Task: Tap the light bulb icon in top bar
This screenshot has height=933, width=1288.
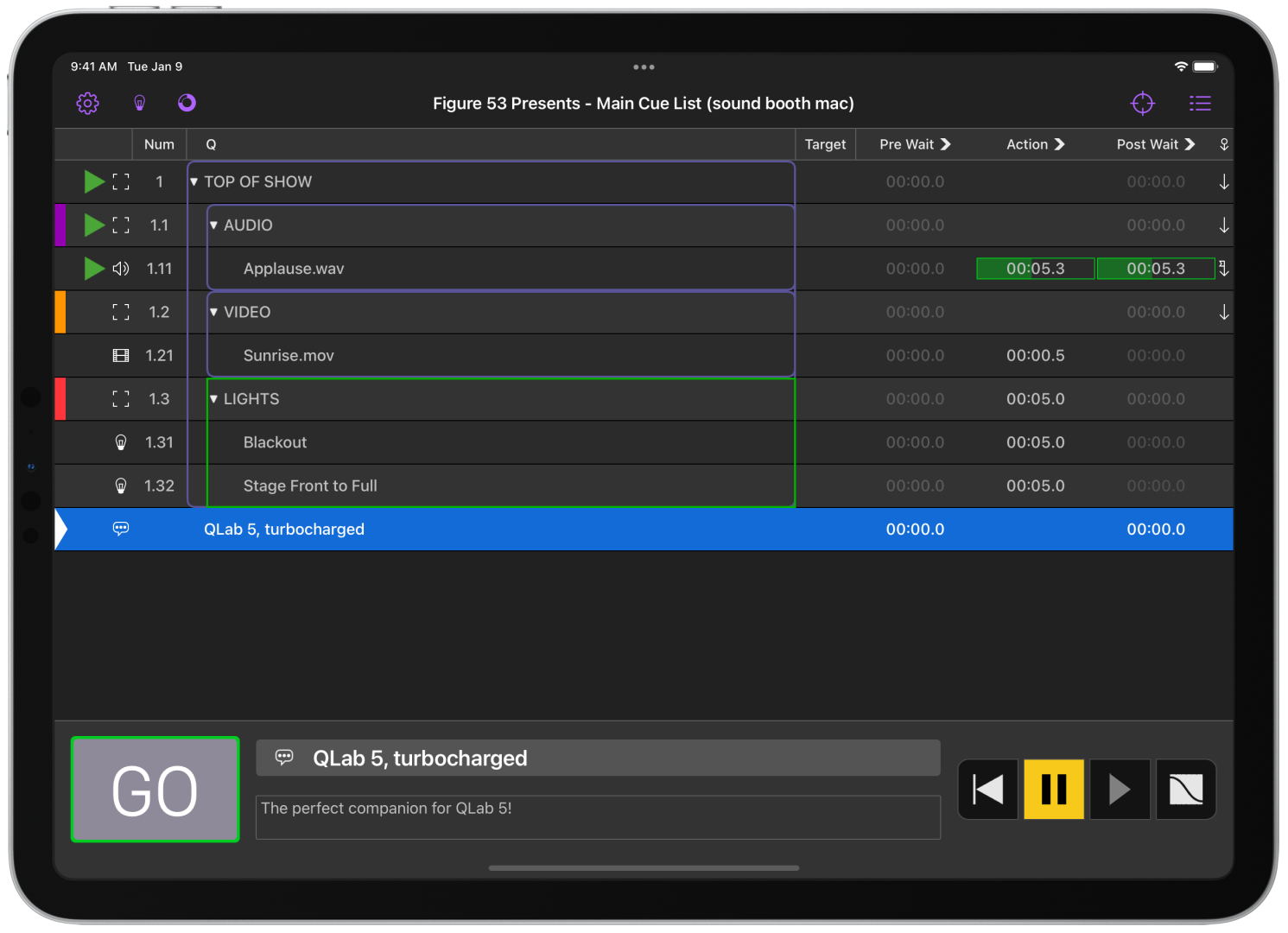Action: (139, 104)
